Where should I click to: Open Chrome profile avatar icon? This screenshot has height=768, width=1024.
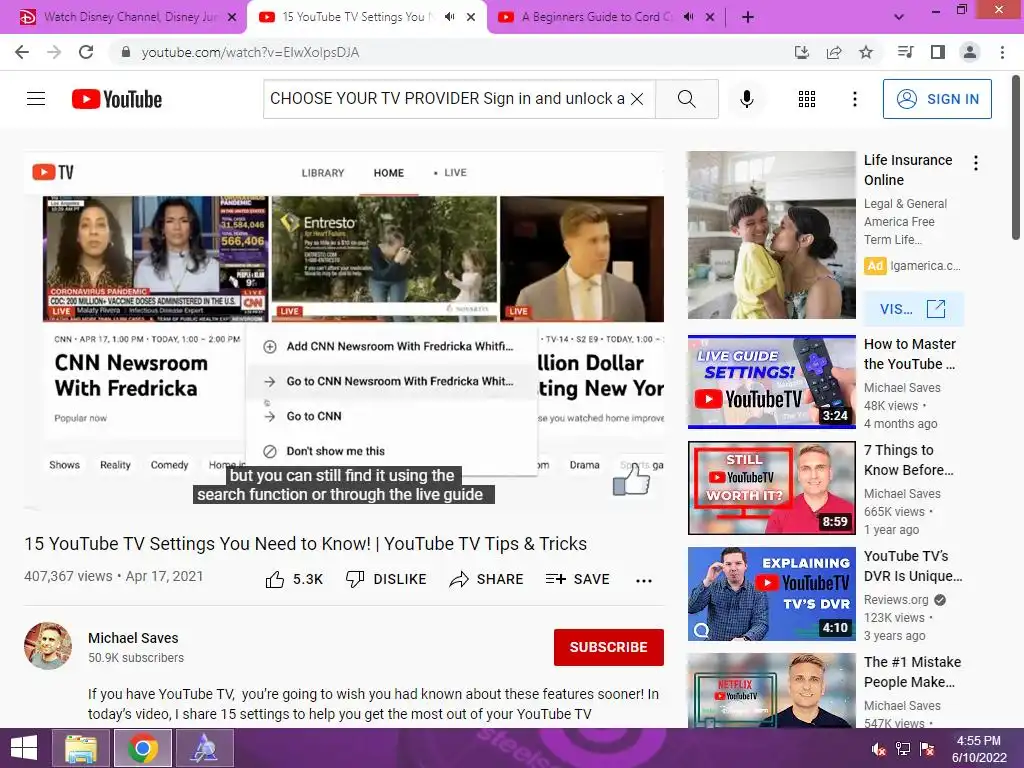click(x=970, y=52)
